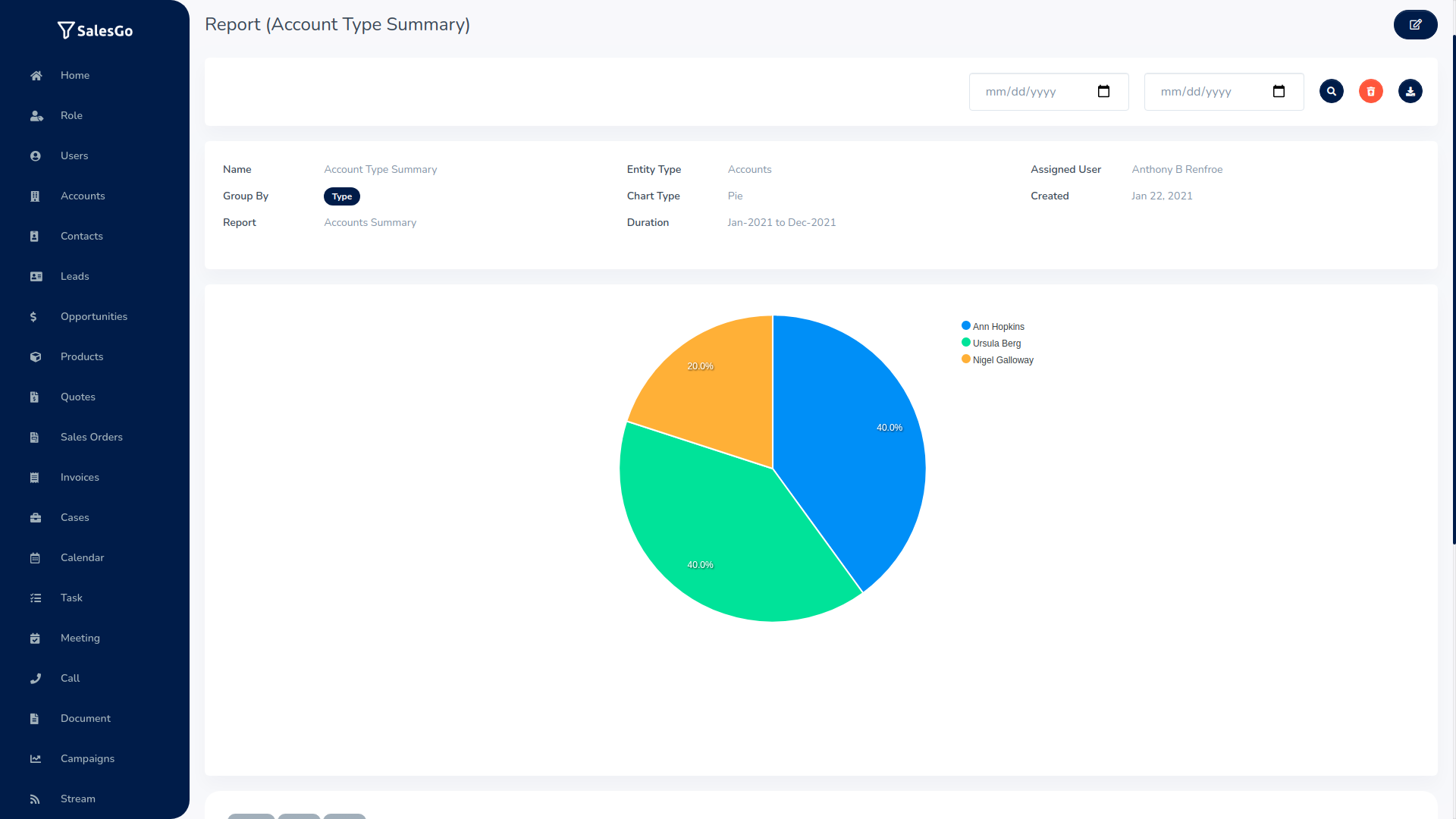This screenshot has height=819, width=1456.
Task: Click the start date input field
Action: click(x=1049, y=91)
